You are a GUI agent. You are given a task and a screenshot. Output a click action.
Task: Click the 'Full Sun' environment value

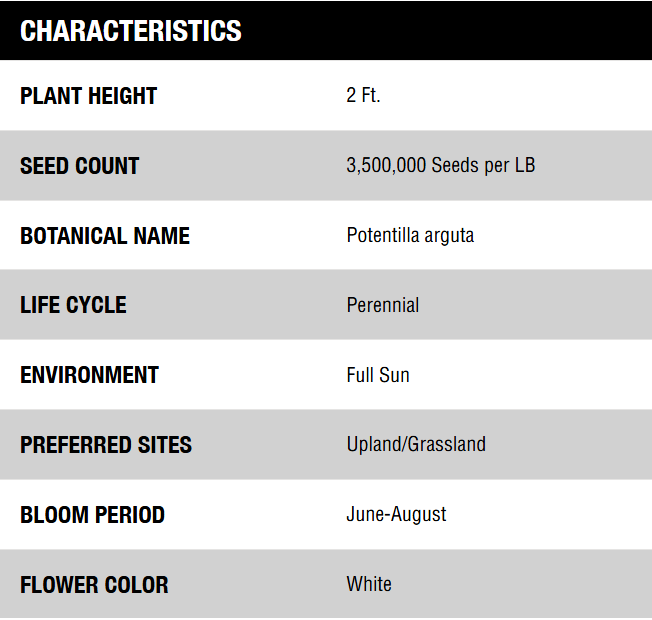pyautogui.click(x=378, y=375)
